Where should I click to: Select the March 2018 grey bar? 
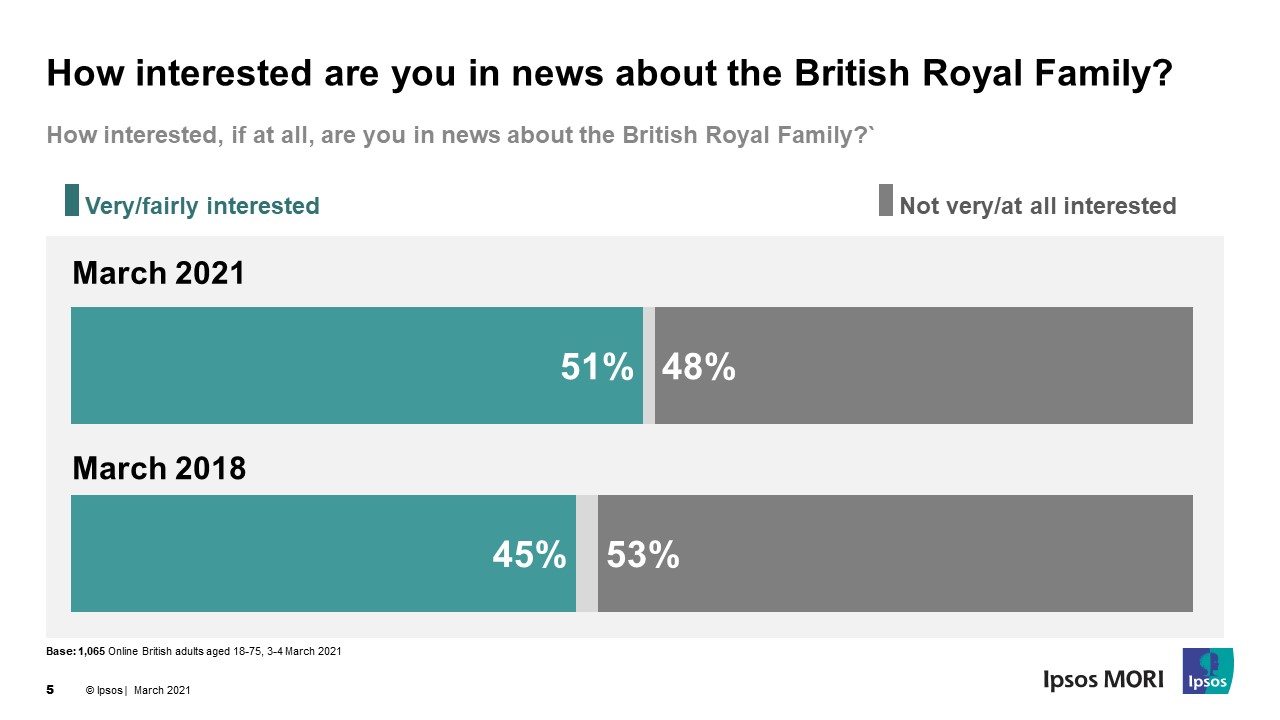(x=895, y=553)
